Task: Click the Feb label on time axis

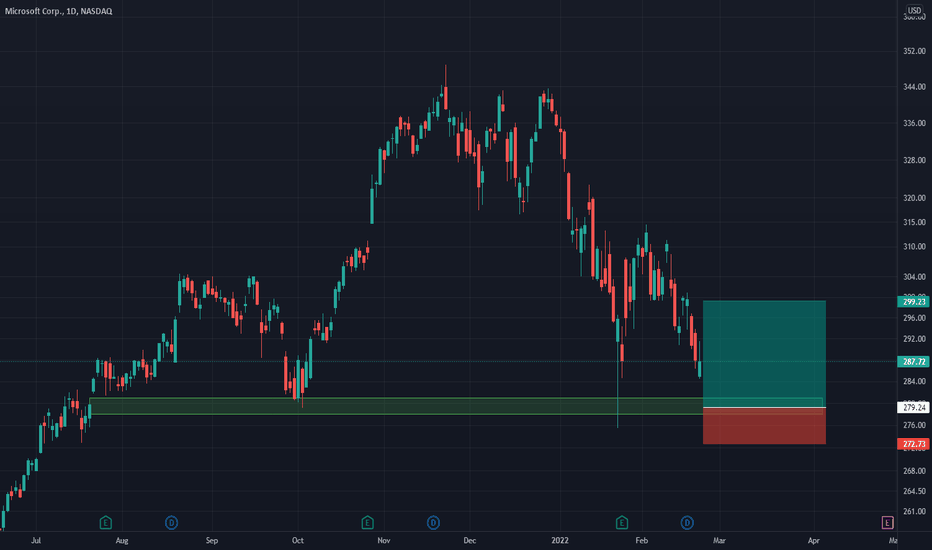Action: [641, 540]
